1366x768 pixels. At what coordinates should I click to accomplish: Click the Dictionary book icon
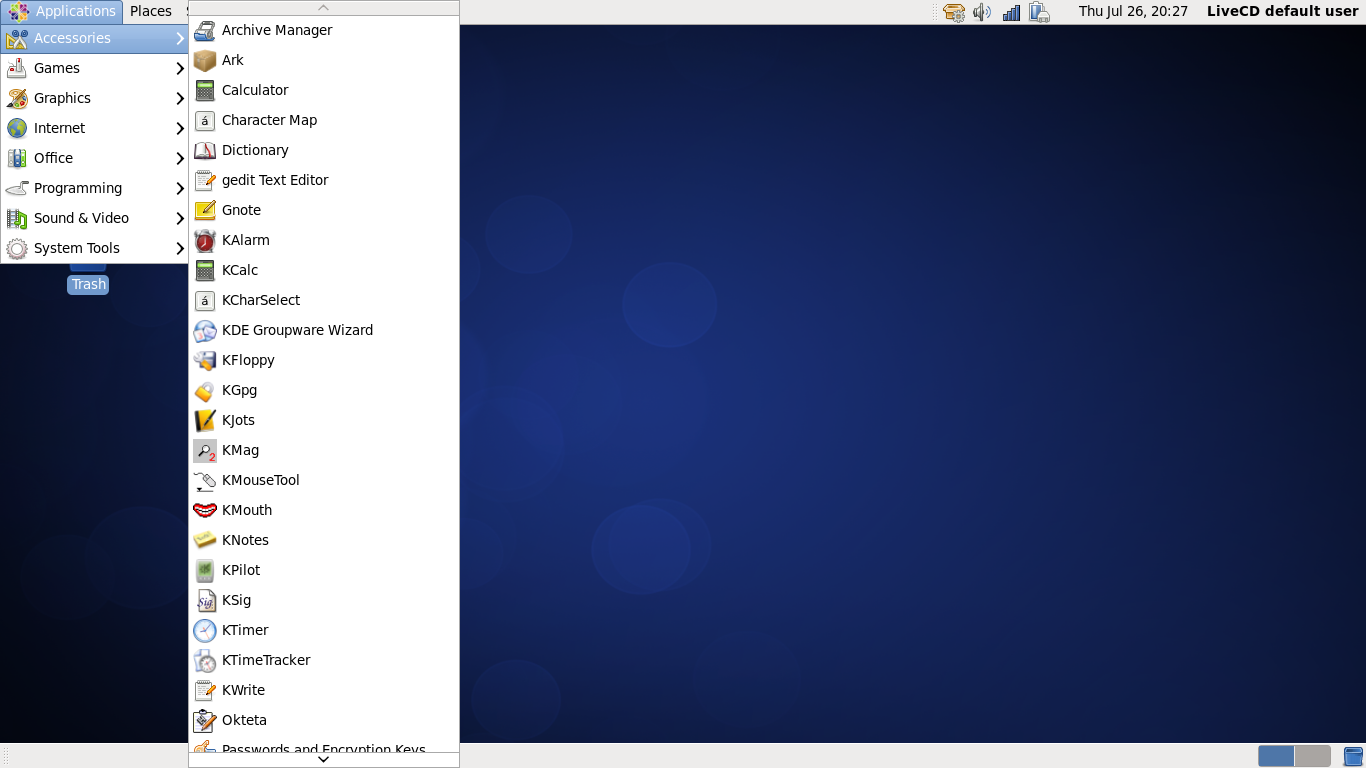tap(205, 150)
